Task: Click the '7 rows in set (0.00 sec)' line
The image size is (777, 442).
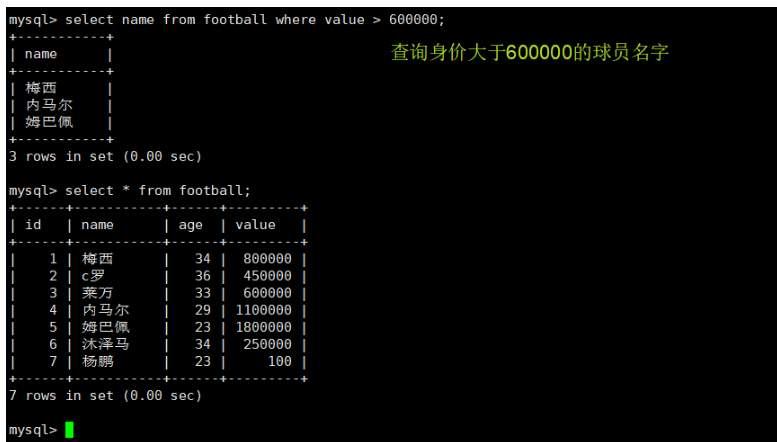Action: coord(106,395)
